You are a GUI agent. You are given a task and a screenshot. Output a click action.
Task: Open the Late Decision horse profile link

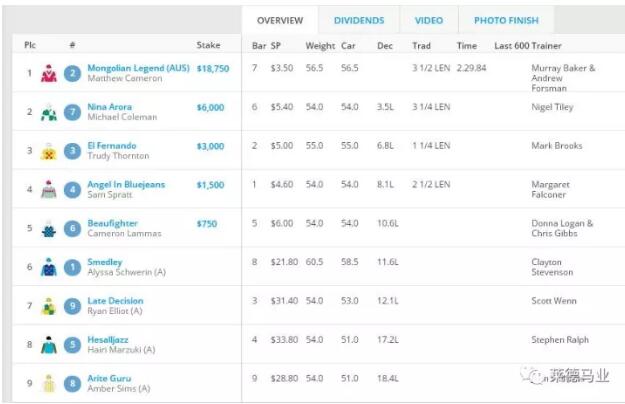pos(115,301)
